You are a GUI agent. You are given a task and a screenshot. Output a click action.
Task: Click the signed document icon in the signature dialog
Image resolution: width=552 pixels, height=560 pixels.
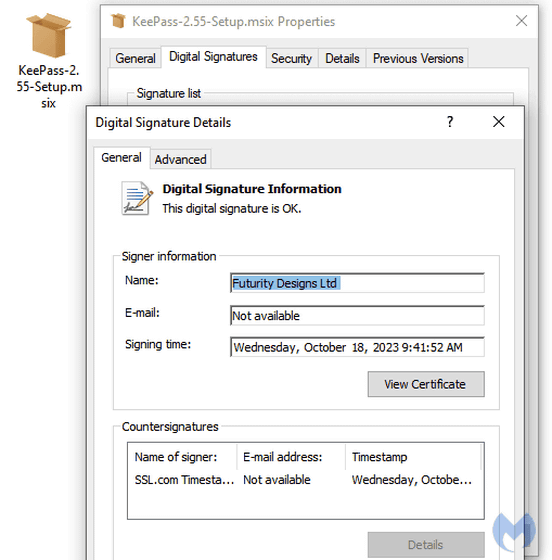click(x=137, y=198)
